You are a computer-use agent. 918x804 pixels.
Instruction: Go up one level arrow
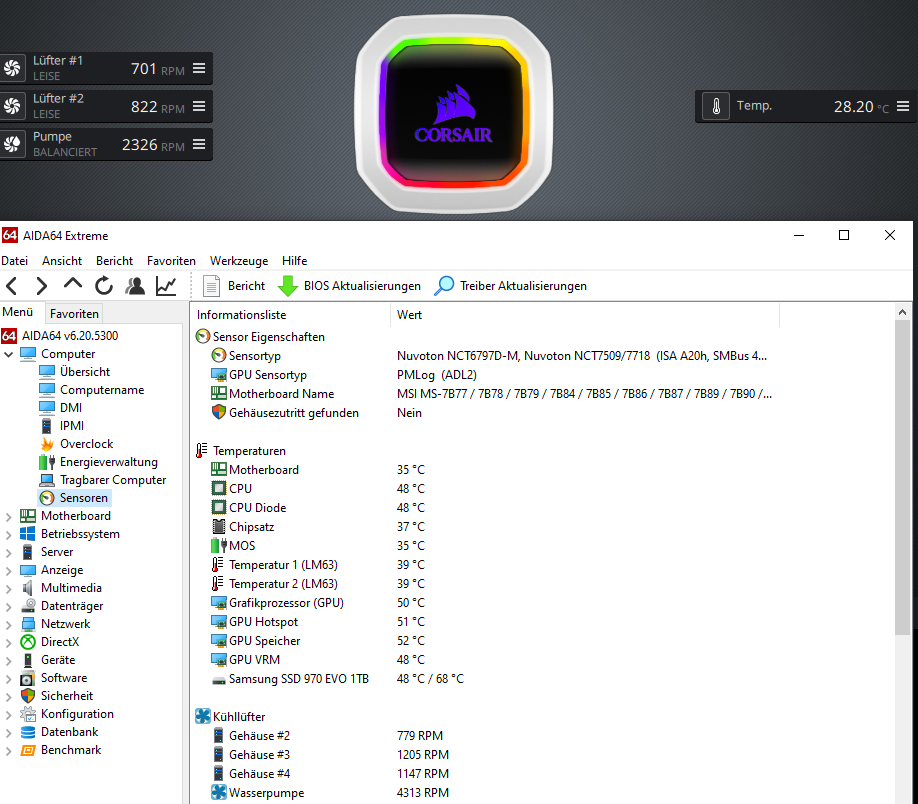point(73,285)
